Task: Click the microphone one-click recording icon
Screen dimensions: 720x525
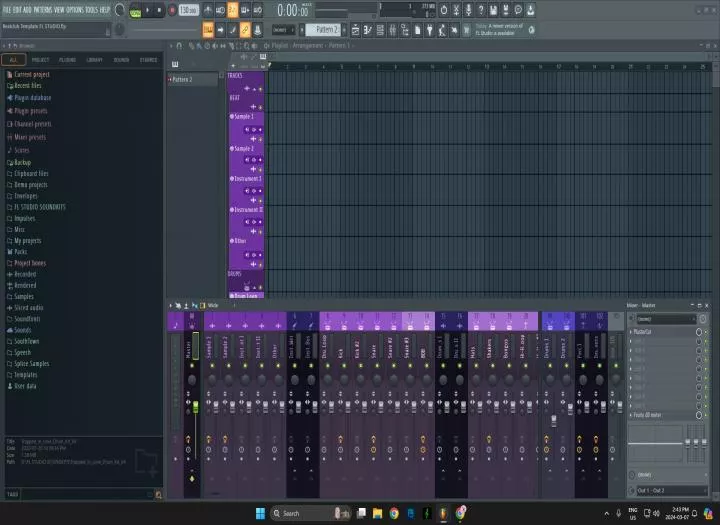Action: point(468,10)
